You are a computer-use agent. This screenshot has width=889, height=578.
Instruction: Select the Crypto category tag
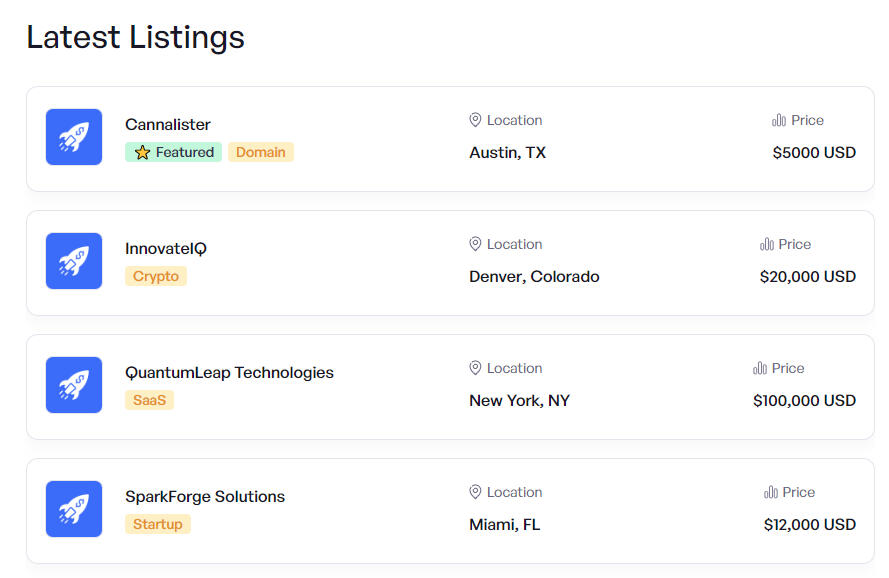tap(156, 277)
